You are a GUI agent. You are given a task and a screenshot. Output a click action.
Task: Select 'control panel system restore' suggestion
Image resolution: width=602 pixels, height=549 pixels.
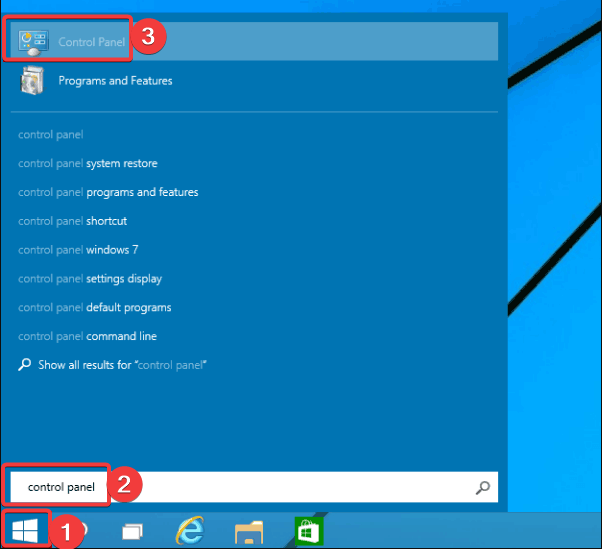coord(88,164)
